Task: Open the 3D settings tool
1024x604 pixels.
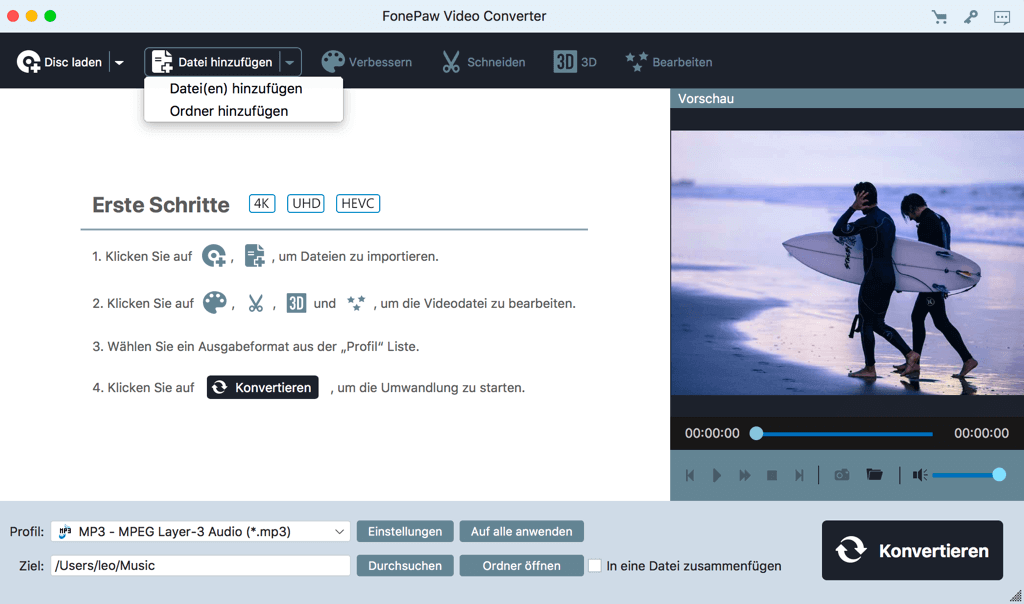Action: pos(575,62)
